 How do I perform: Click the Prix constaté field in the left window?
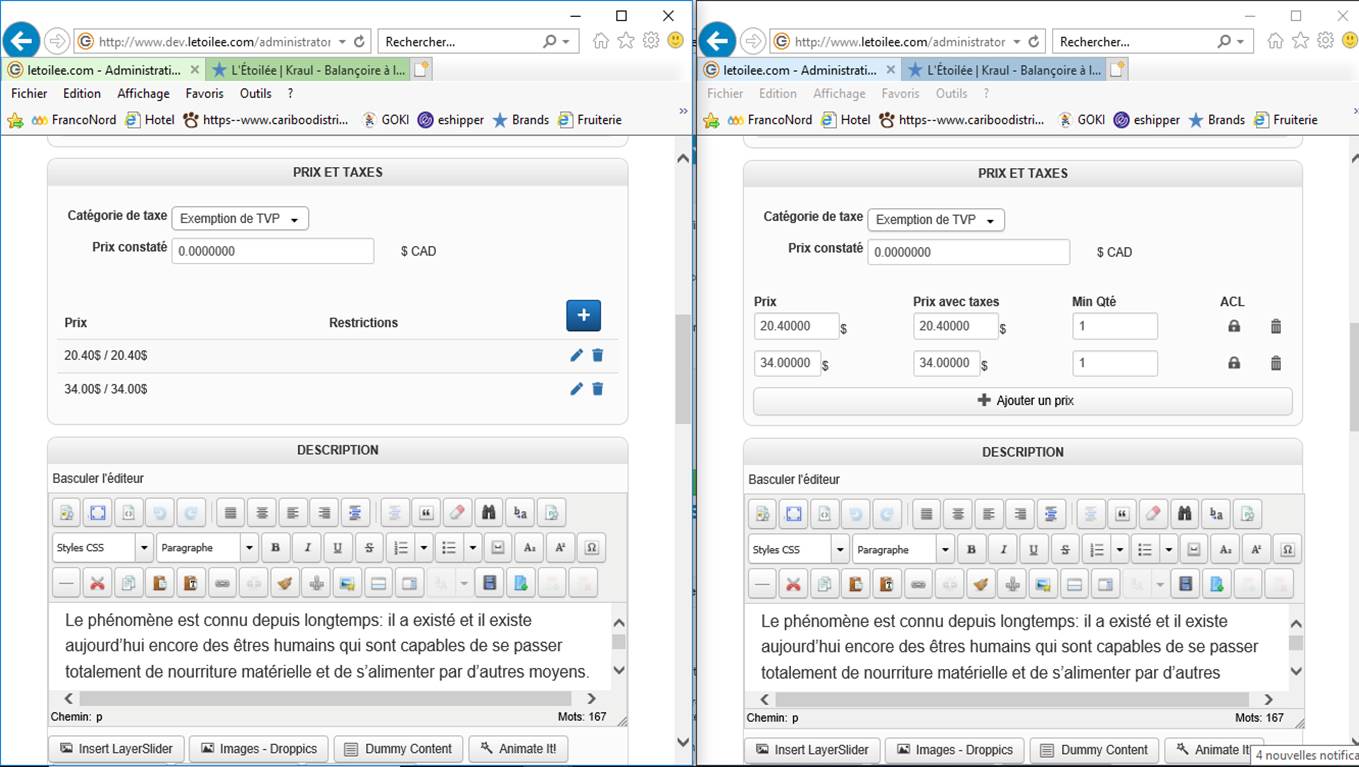273,251
